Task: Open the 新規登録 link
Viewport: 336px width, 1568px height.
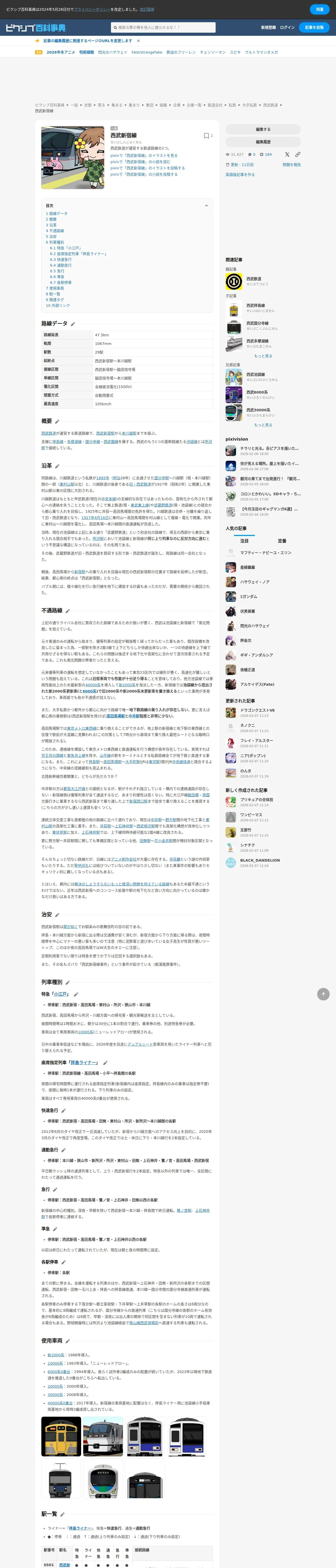Action: [268, 27]
